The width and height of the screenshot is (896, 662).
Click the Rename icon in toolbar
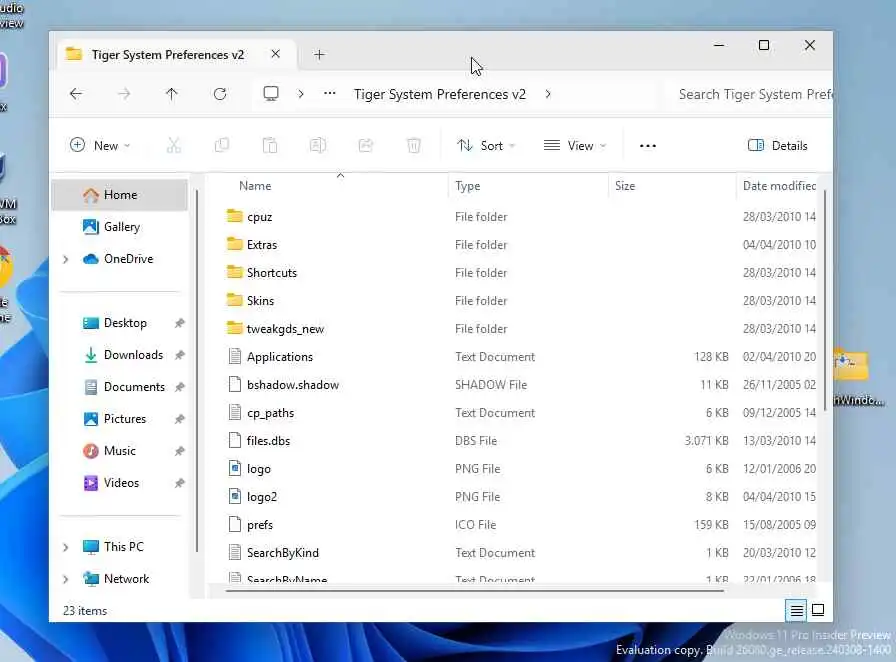318,145
